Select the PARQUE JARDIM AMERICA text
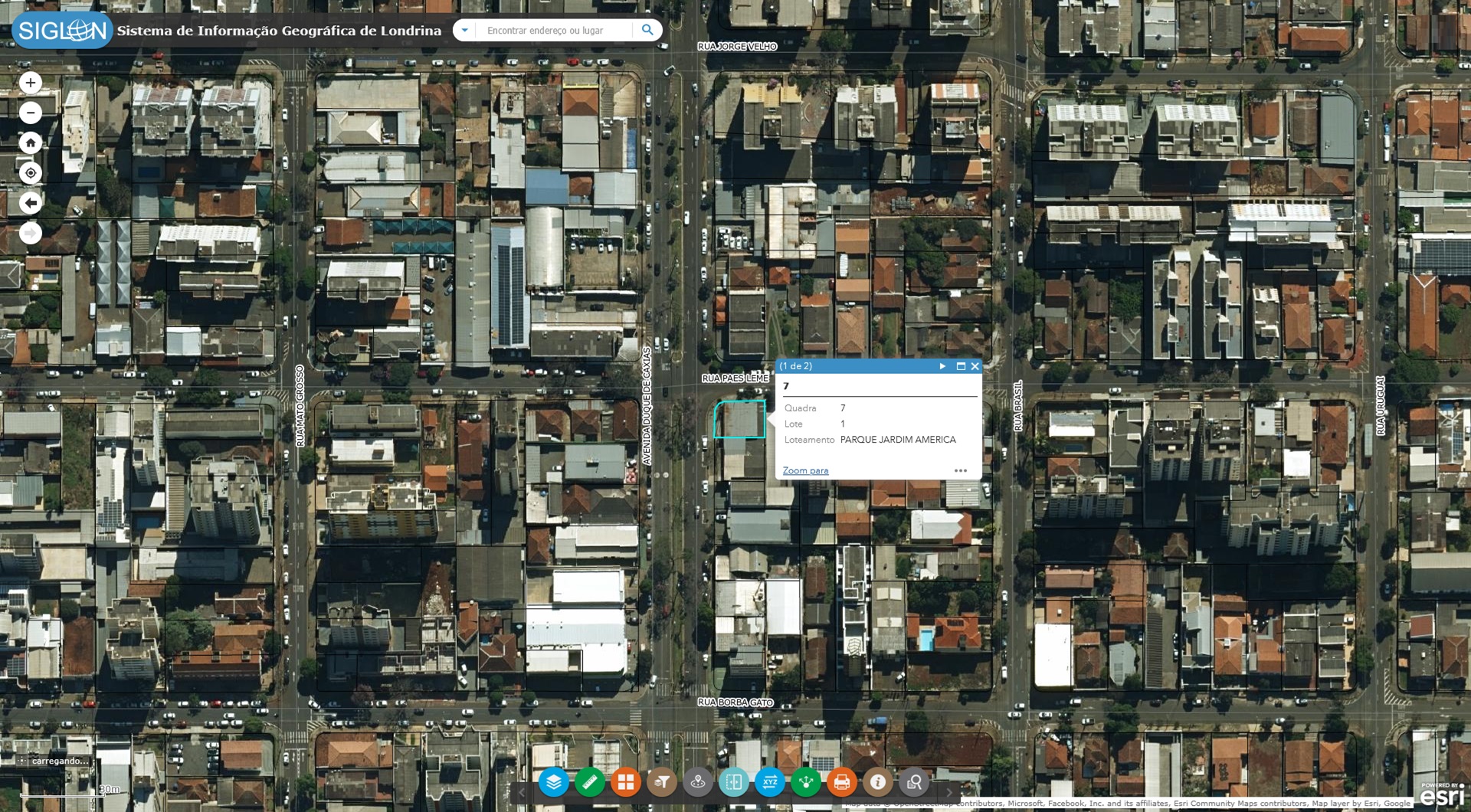1471x812 pixels. coord(898,440)
